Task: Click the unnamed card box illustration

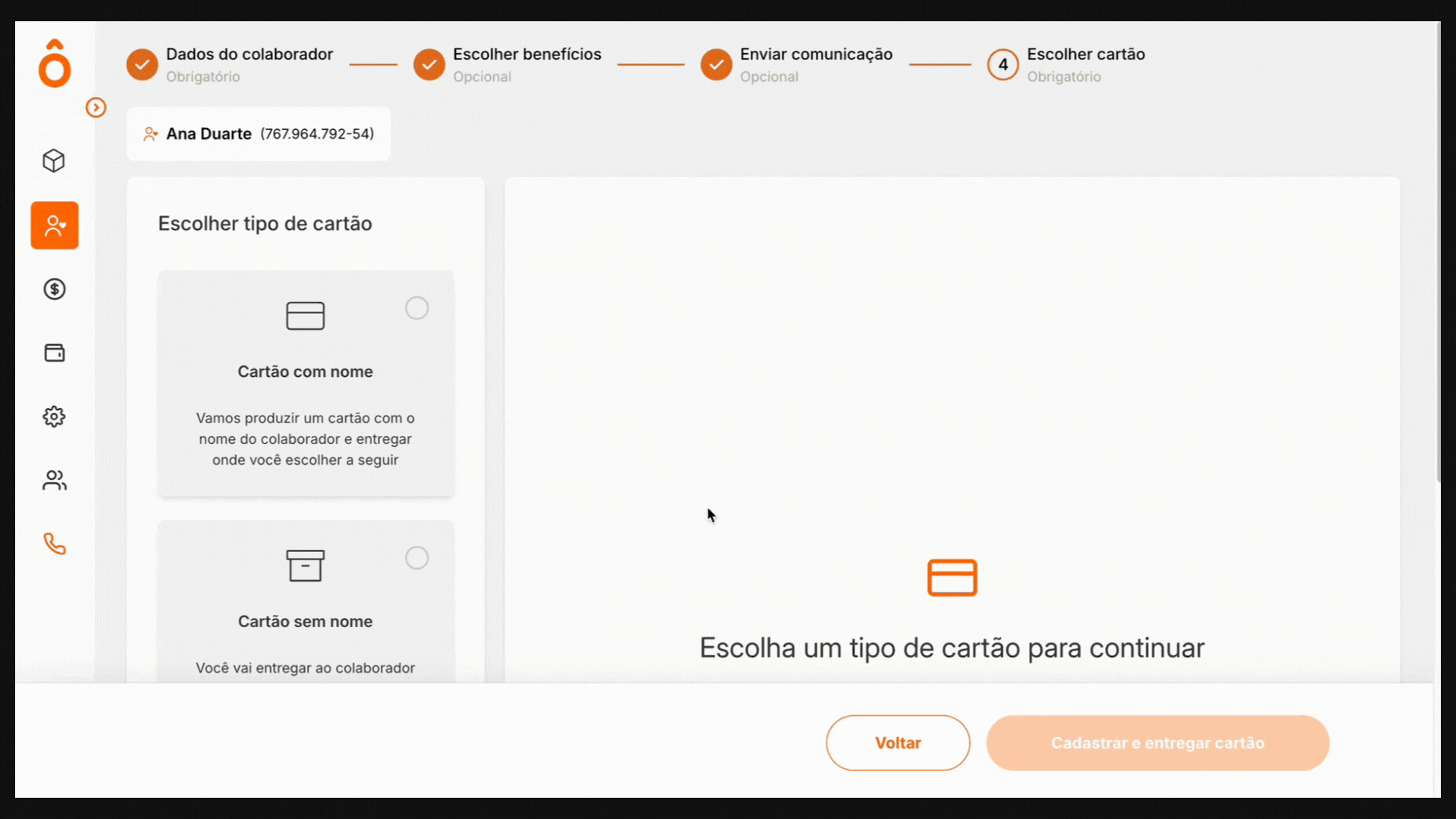Action: tap(306, 565)
